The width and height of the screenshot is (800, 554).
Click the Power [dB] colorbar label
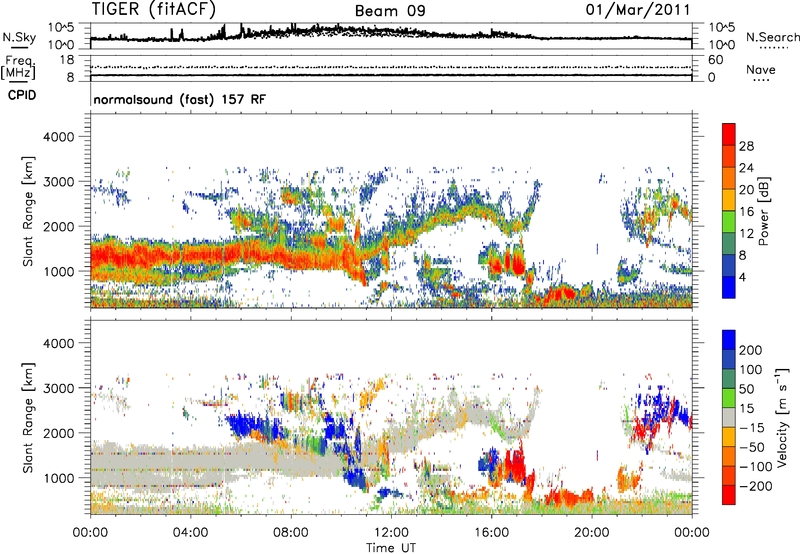pos(763,211)
